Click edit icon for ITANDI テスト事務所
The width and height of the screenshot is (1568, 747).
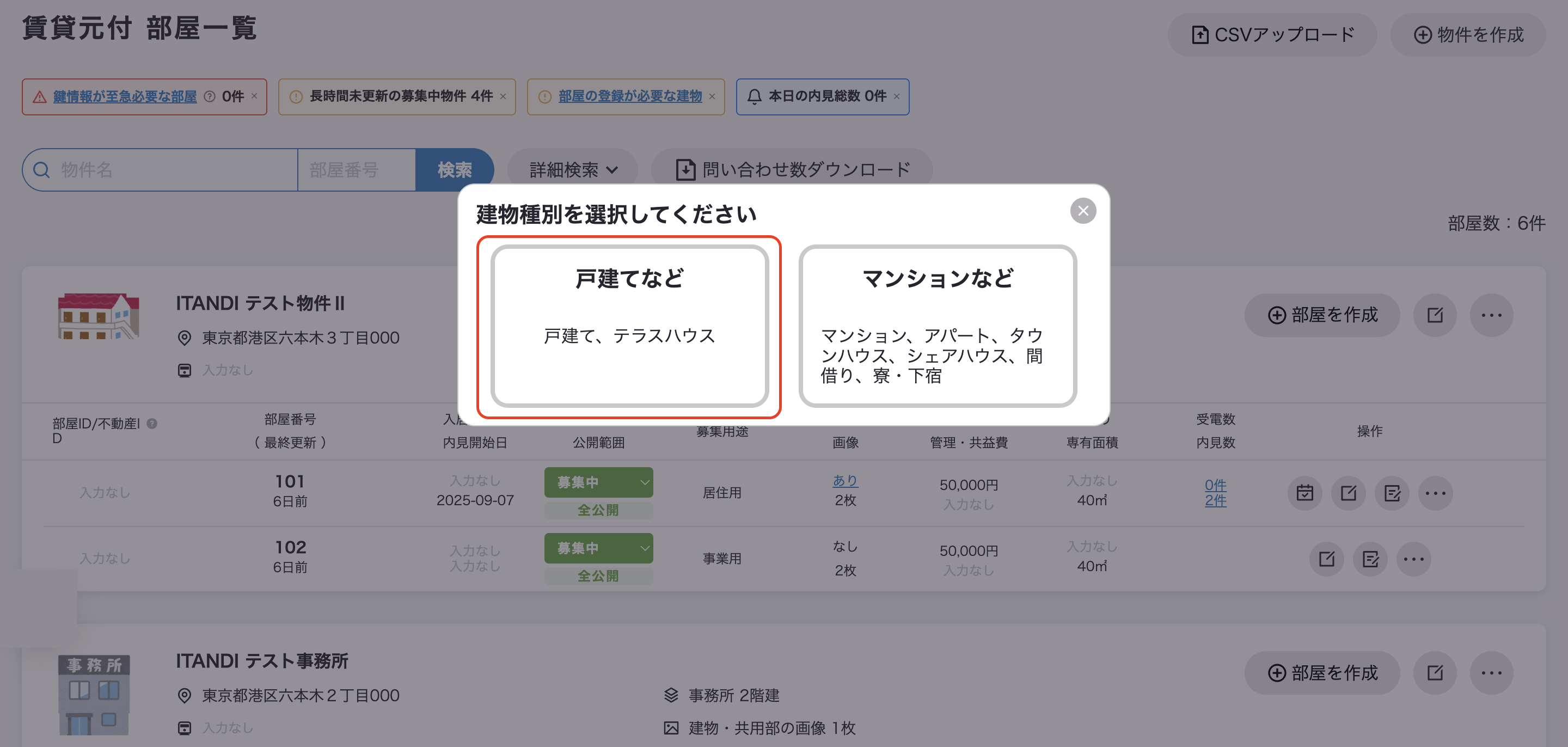click(x=1435, y=673)
